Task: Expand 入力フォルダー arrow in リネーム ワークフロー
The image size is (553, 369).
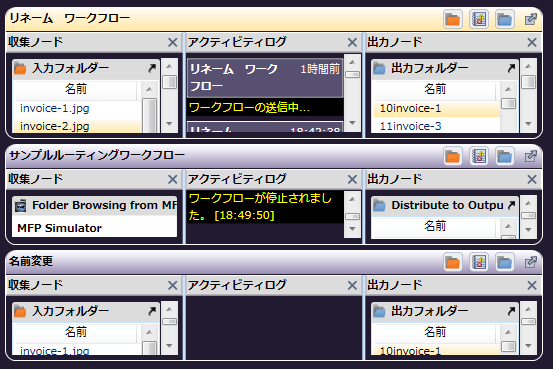Action: pyautogui.click(x=152, y=68)
